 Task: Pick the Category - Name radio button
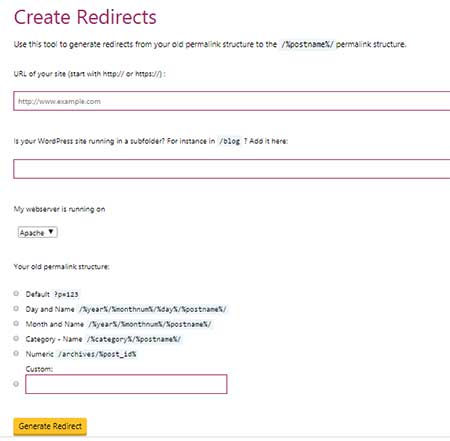[16, 339]
